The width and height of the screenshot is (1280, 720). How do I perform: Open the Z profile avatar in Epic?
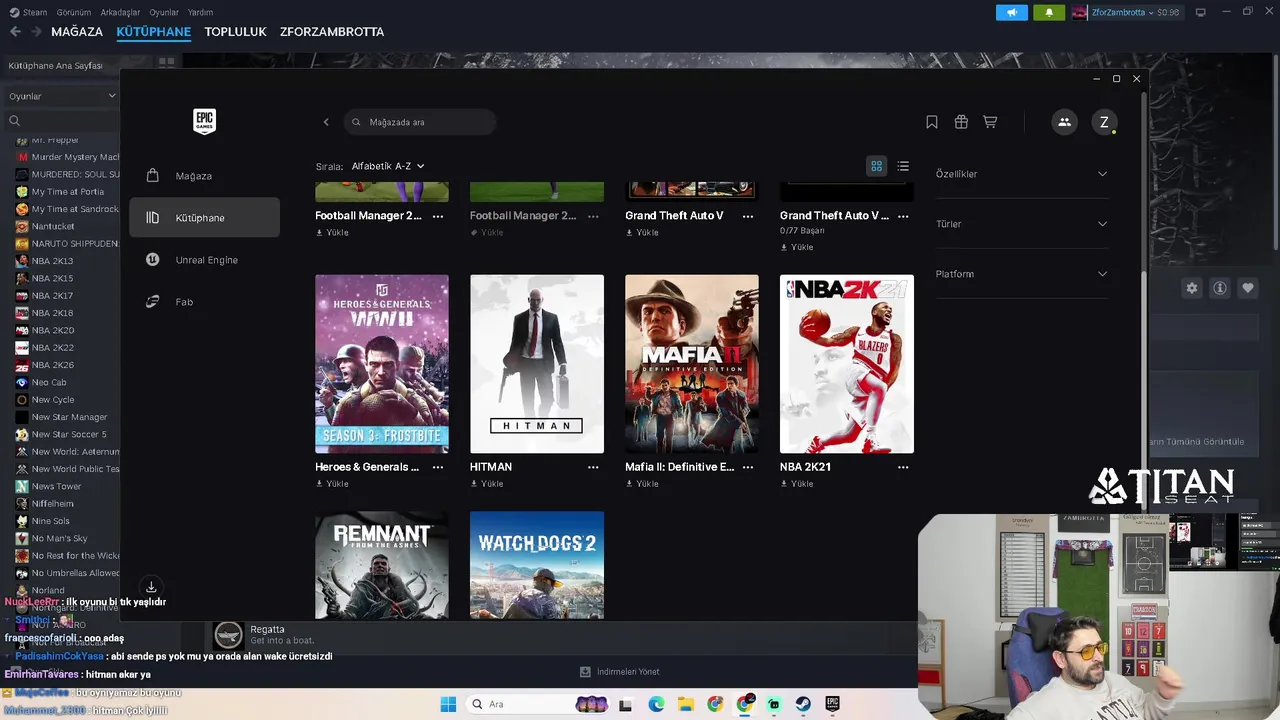(x=1104, y=122)
